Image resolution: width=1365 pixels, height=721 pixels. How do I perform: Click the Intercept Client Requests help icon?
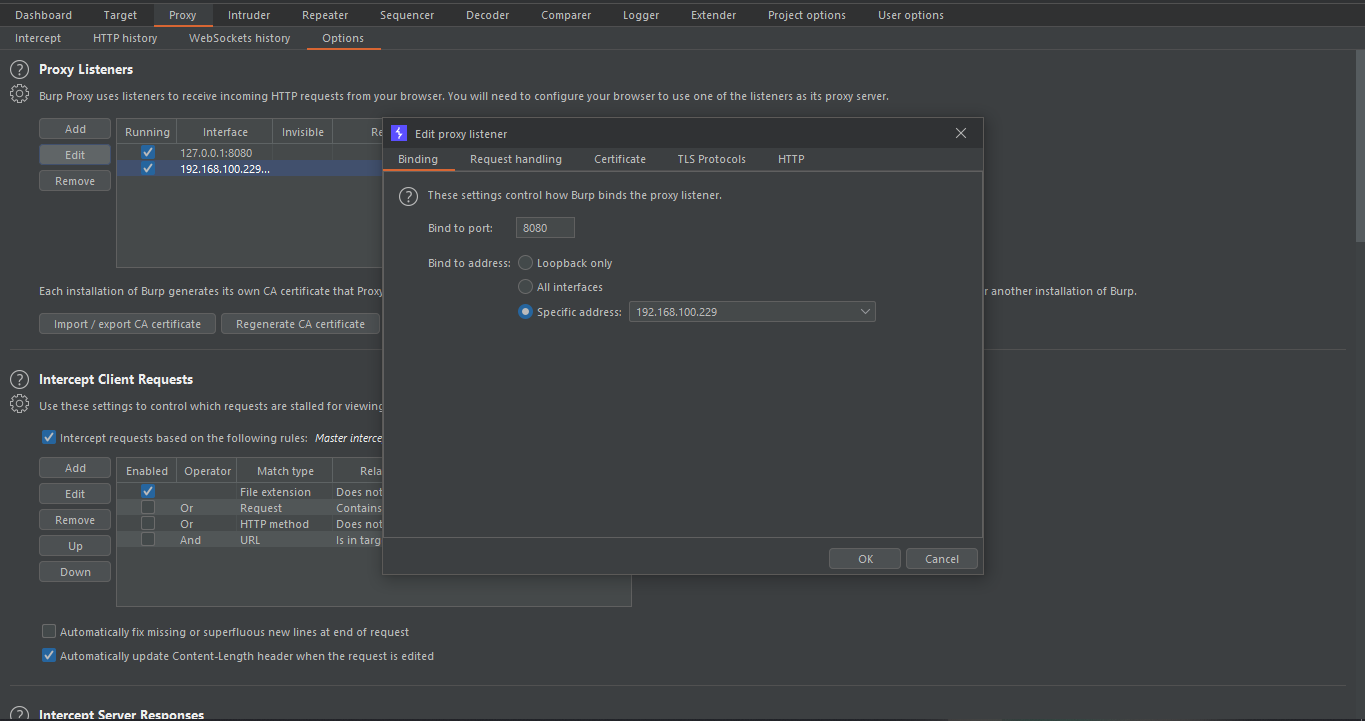pos(19,380)
